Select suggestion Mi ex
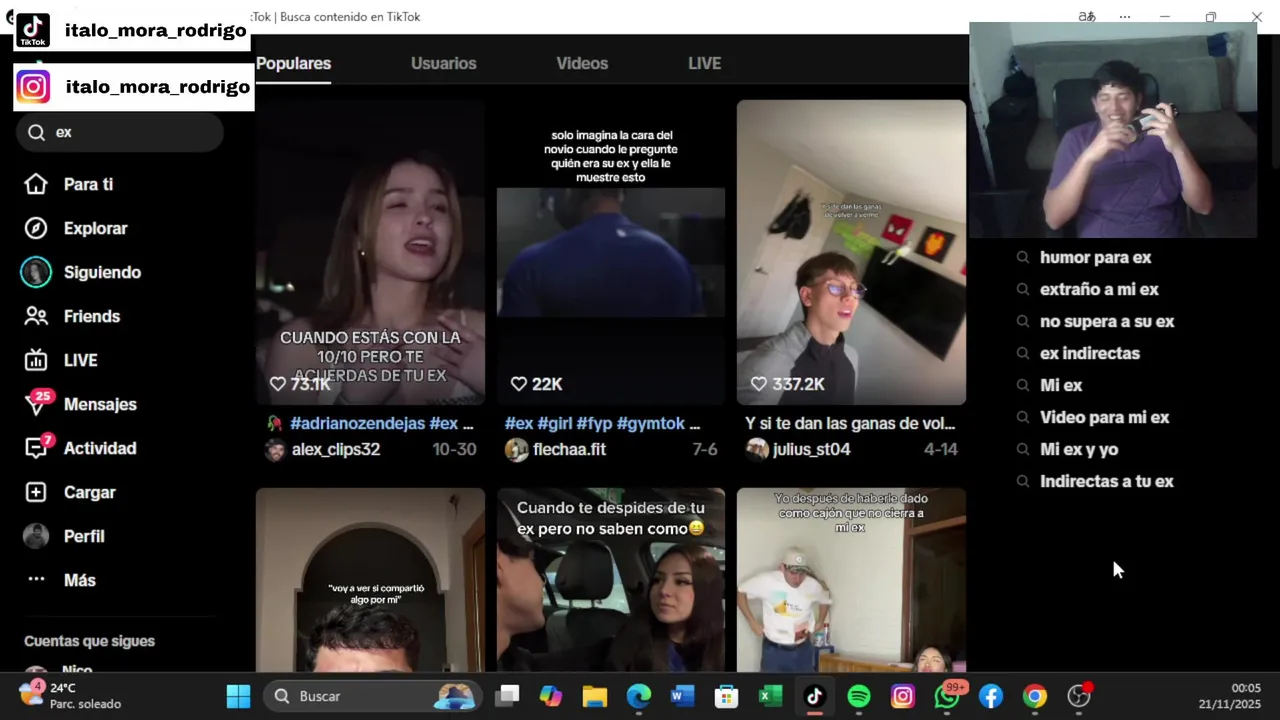Screen dimensions: 1280x720 pyautogui.click(x=1061, y=385)
